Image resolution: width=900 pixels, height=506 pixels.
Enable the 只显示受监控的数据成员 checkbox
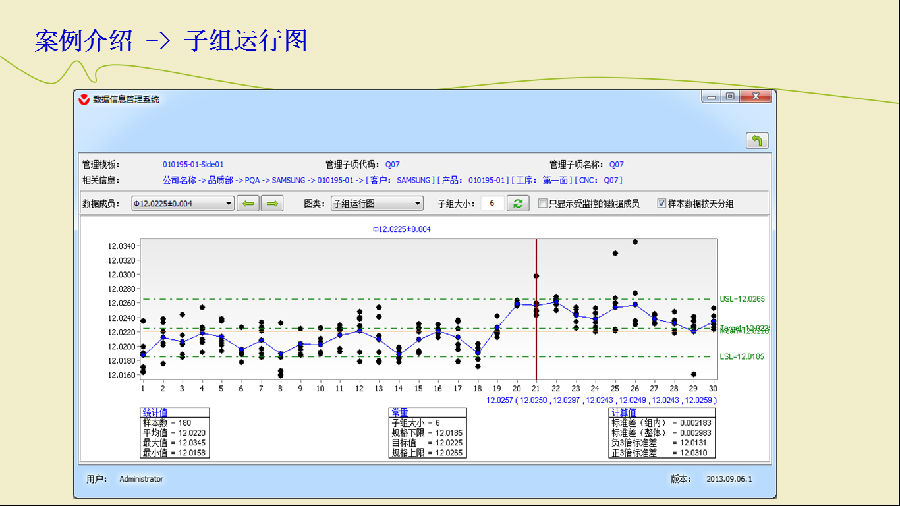coord(543,203)
